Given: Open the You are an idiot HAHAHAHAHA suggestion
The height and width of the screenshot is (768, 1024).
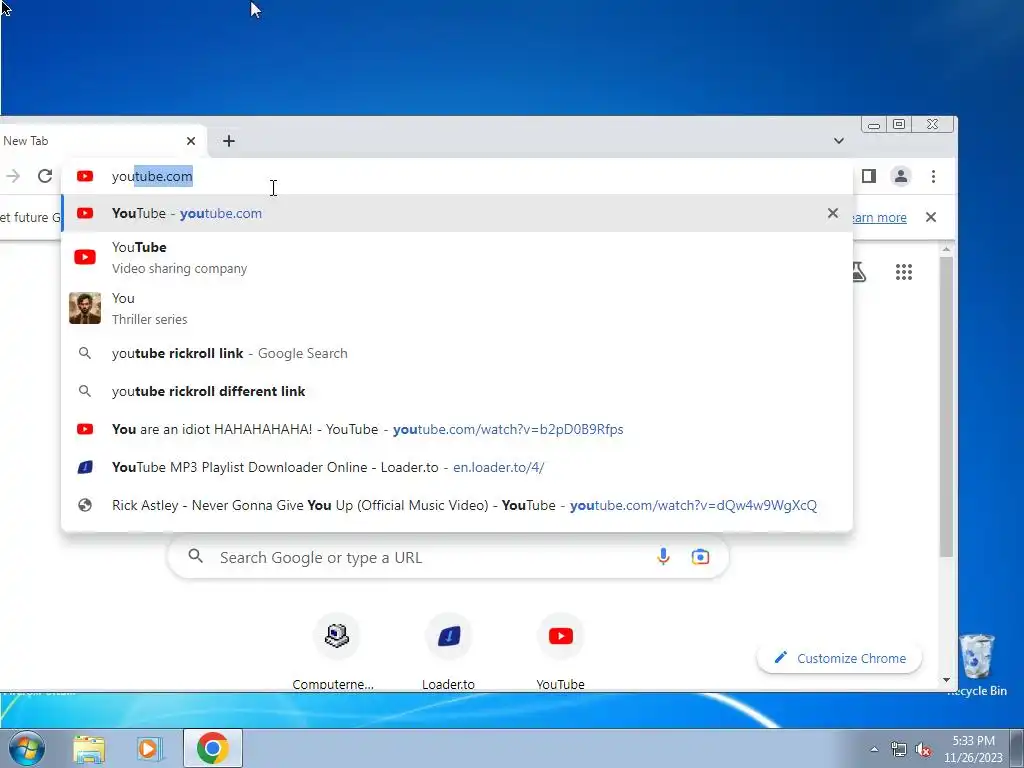Looking at the screenshot, I should (x=456, y=429).
